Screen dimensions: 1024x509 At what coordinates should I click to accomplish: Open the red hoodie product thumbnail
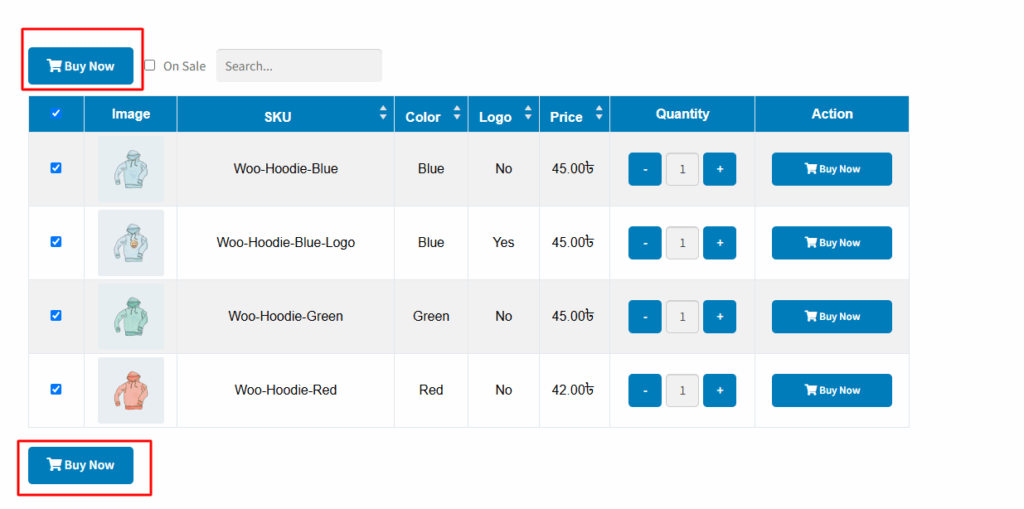pyautogui.click(x=131, y=391)
